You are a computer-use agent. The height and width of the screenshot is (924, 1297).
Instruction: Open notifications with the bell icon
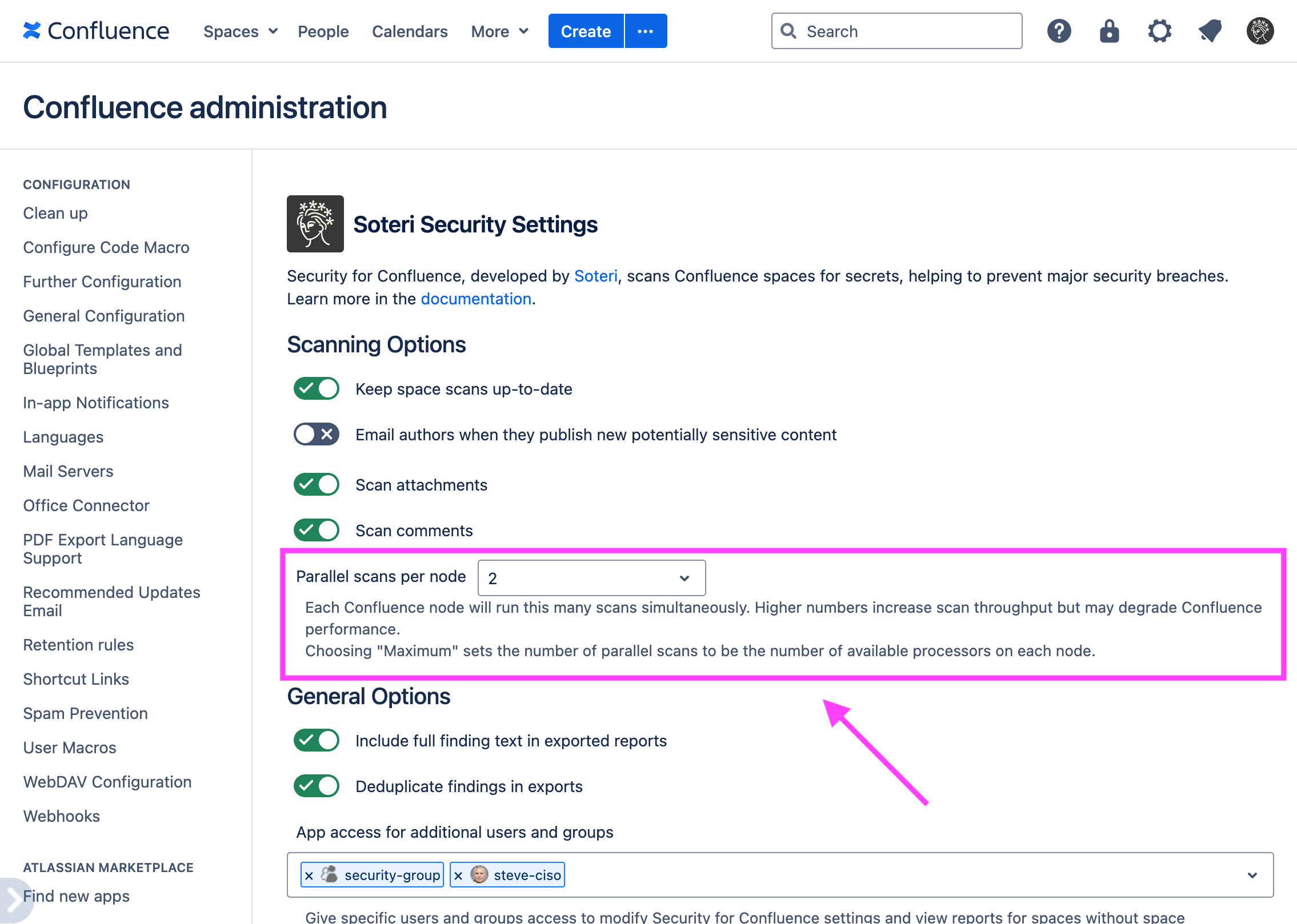[x=1210, y=31]
